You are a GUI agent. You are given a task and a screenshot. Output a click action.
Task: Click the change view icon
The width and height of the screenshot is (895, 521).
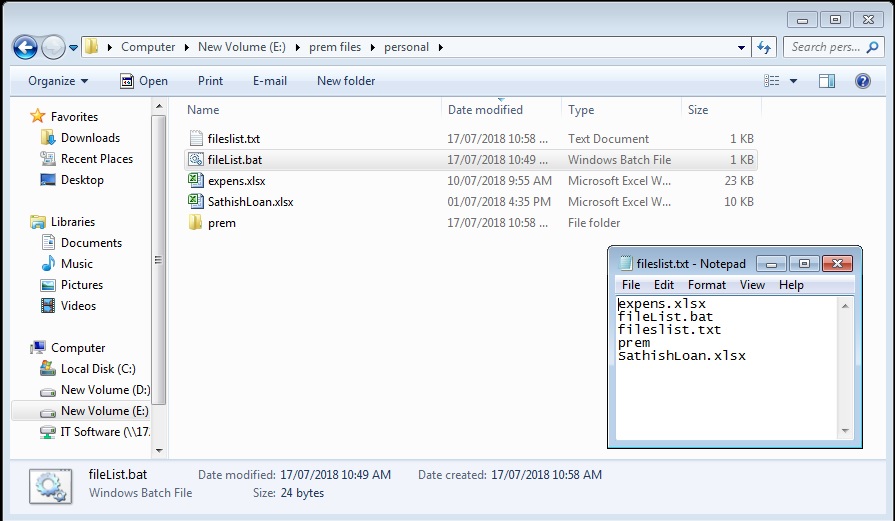(x=771, y=81)
